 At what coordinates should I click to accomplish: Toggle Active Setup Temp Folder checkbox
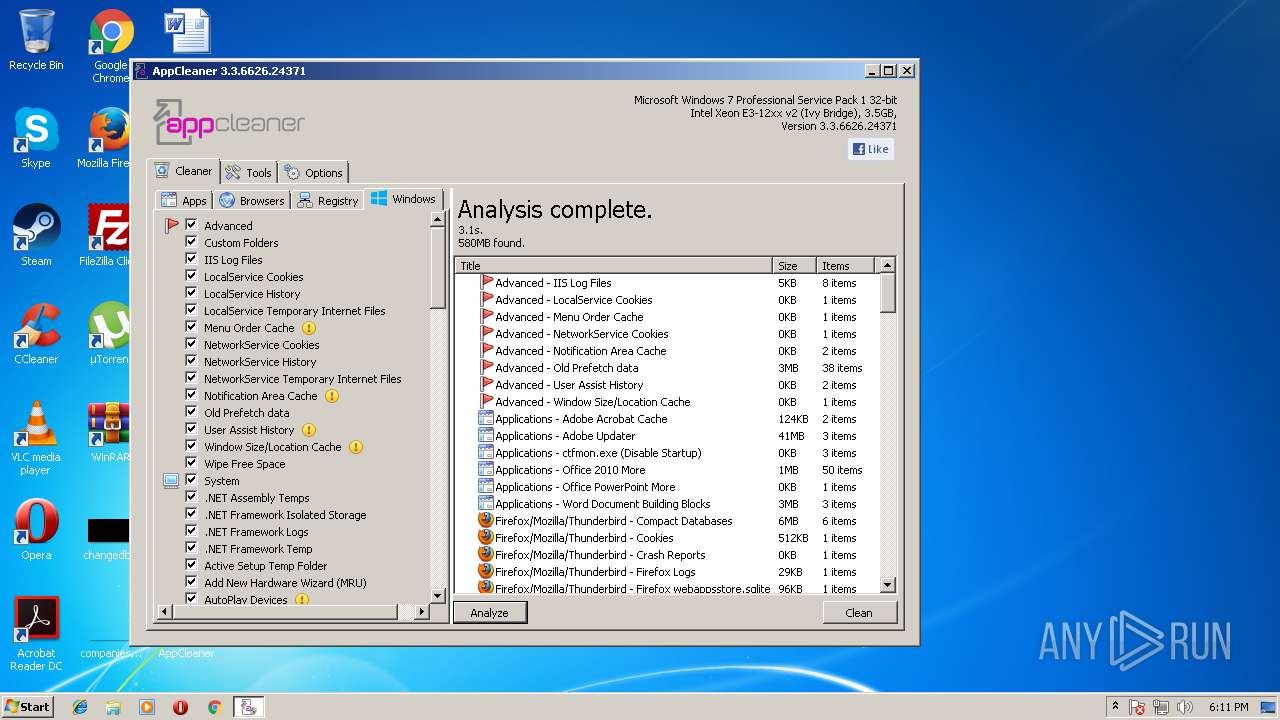pos(192,565)
